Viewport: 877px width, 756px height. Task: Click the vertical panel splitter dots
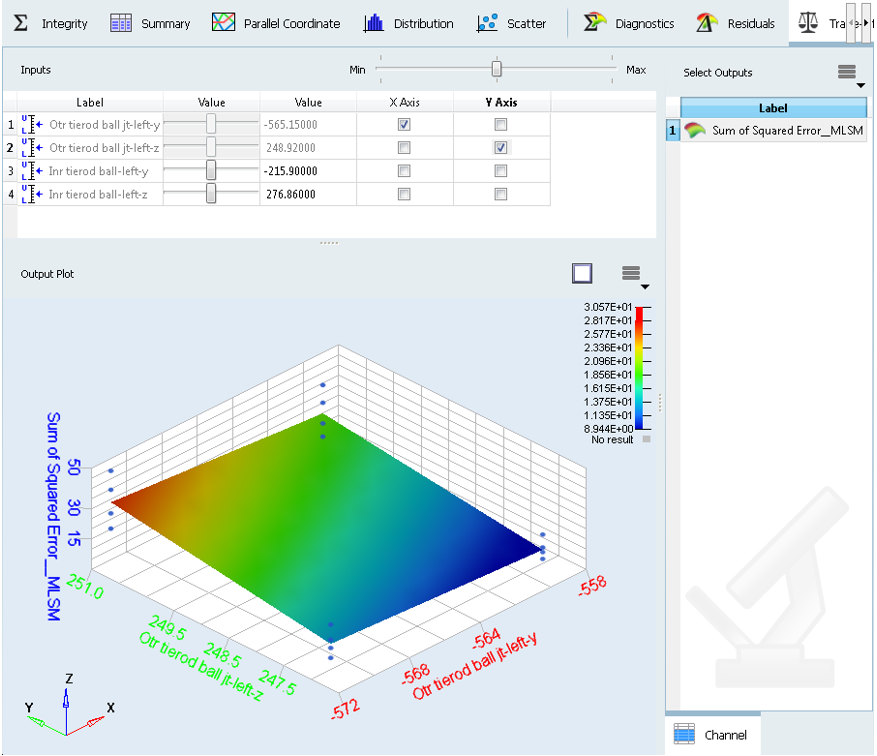click(661, 403)
